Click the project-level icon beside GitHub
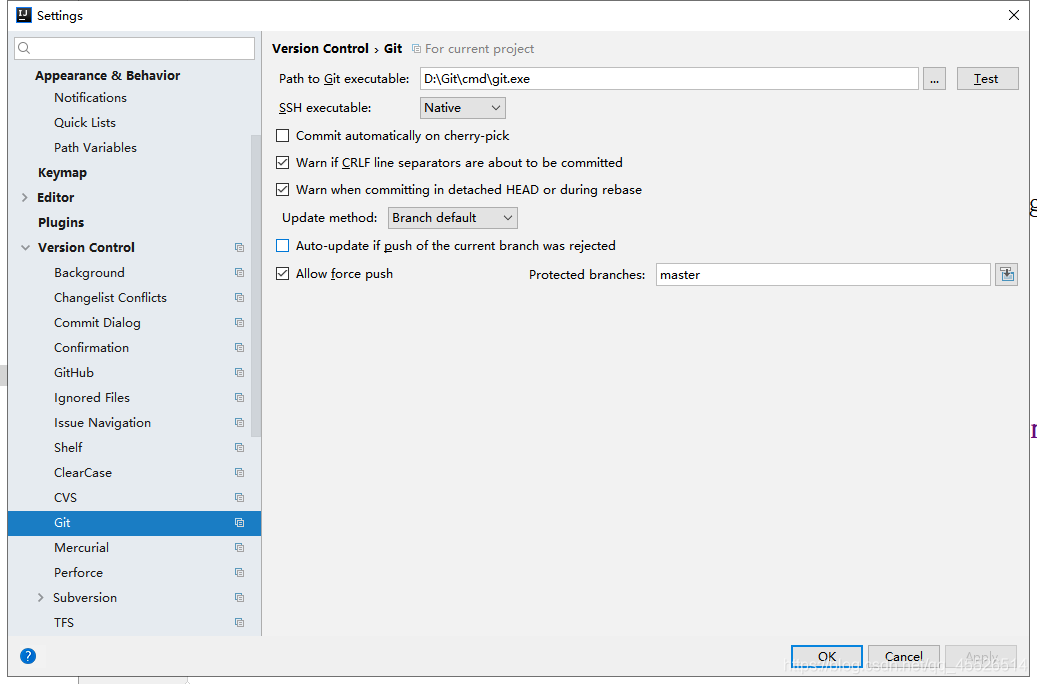This screenshot has width=1037, height=684. click(239, 372)
